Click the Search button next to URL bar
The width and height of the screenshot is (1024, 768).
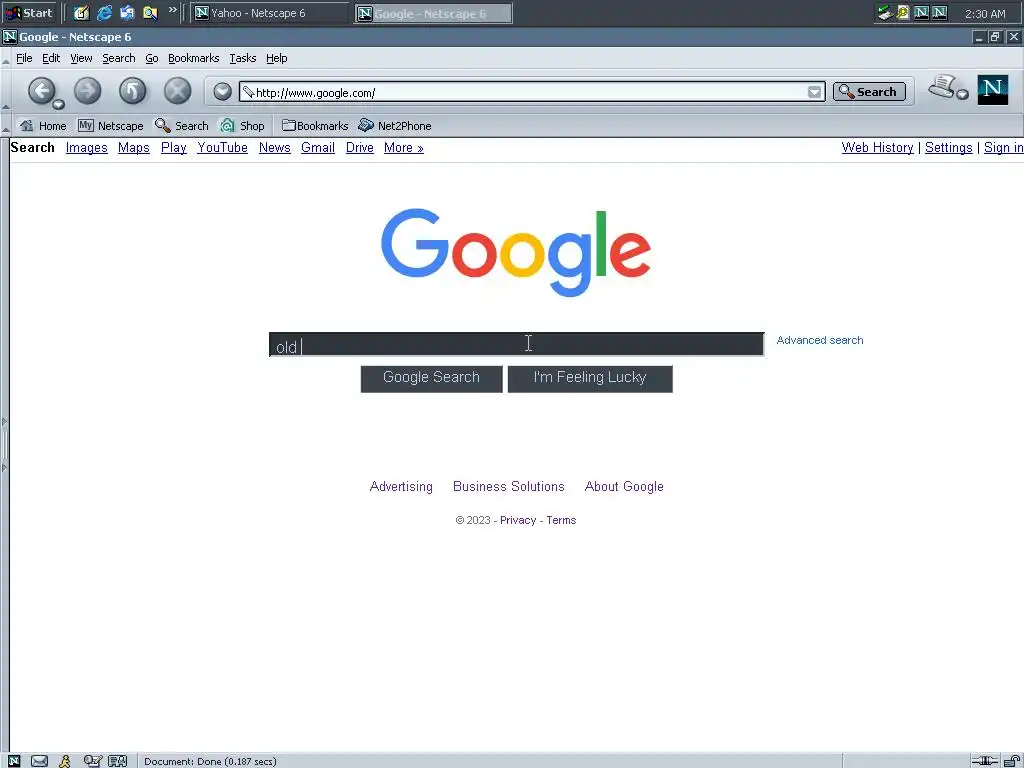[x=869, y=91]
